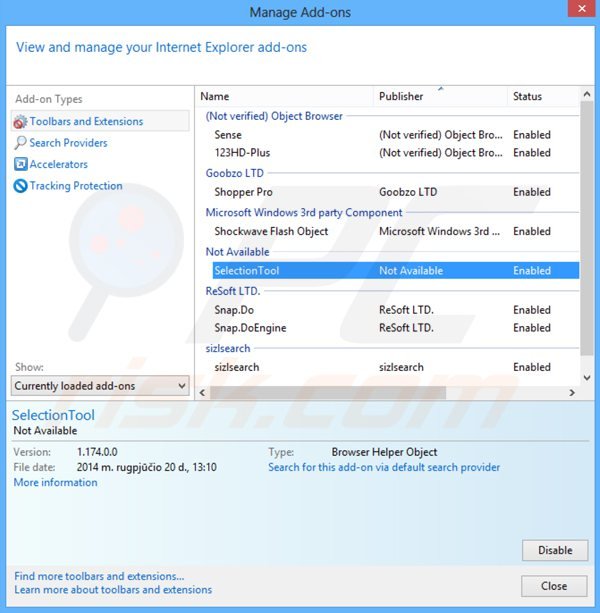Select the sizlsearch add-on row

pos(396,367)
